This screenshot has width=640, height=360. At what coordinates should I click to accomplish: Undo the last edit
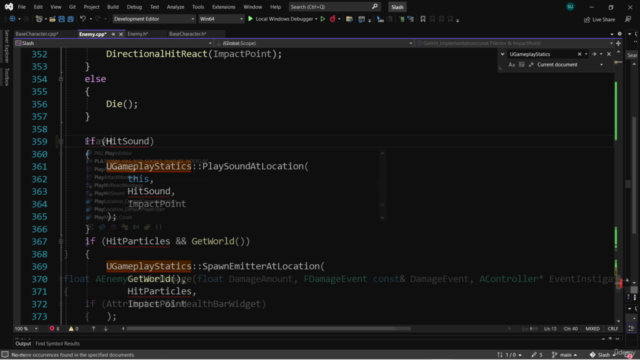tap(83, 19)
